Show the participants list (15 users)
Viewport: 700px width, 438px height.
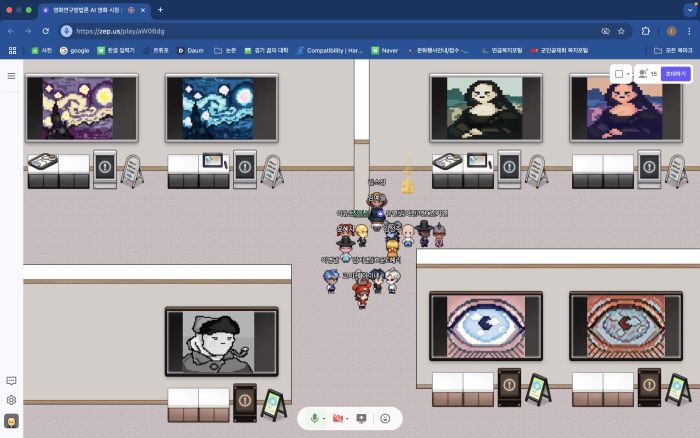[647, 74]
